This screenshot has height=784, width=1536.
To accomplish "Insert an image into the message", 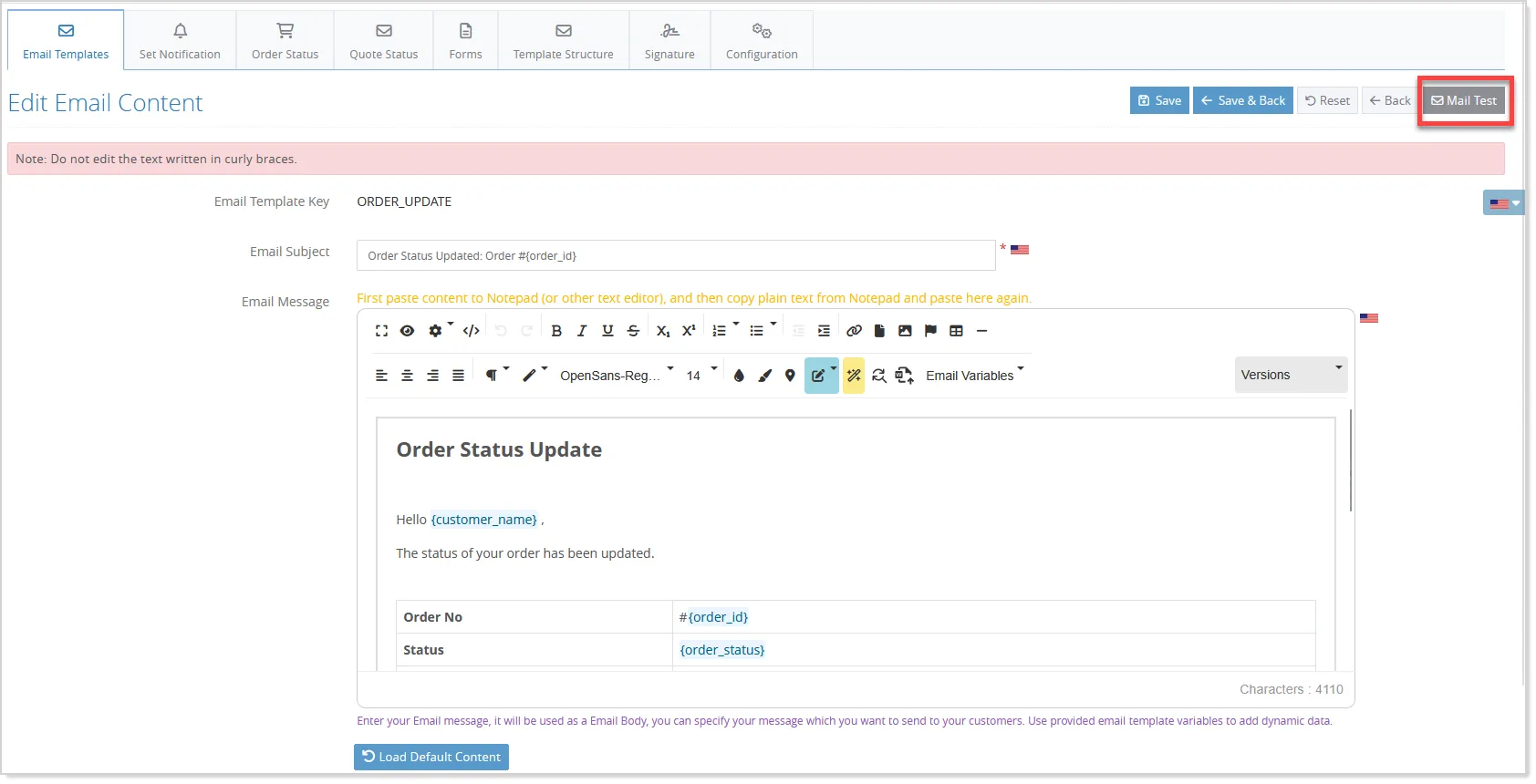I will [905, 331].
